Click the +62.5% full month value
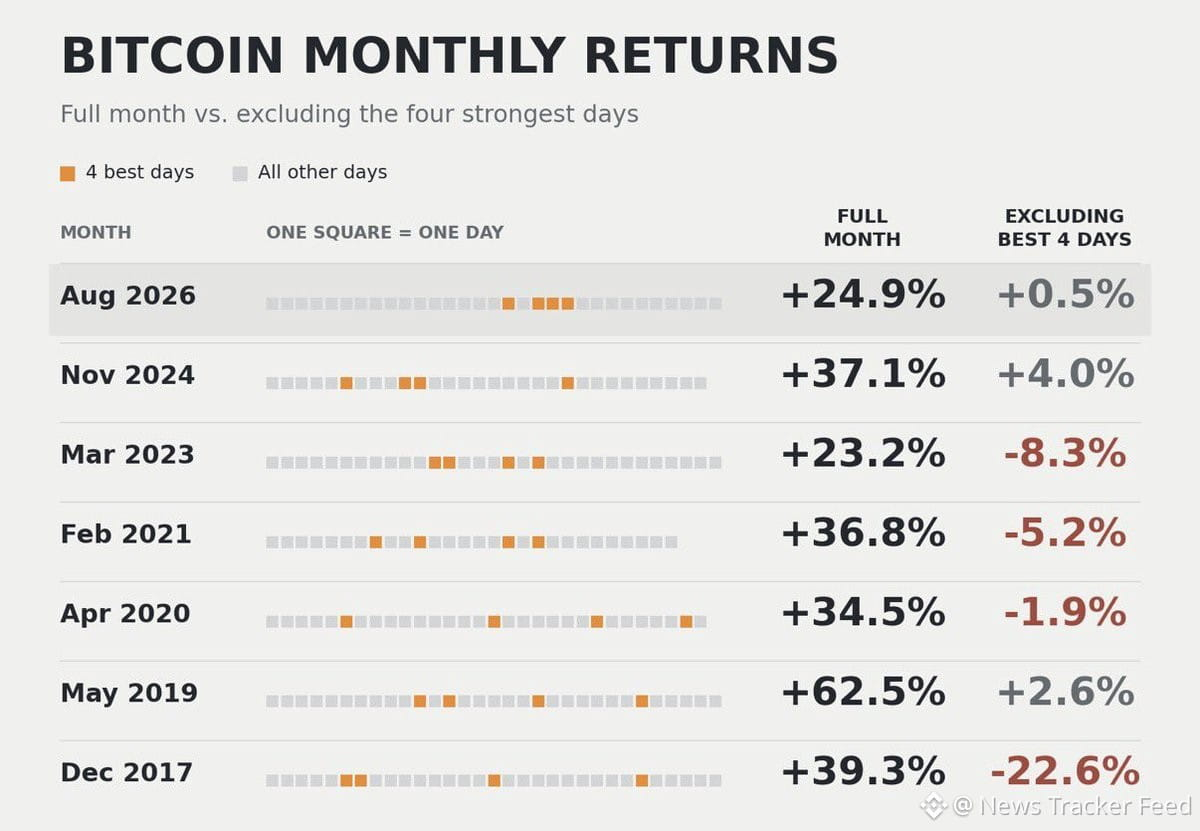 [863, 692]
